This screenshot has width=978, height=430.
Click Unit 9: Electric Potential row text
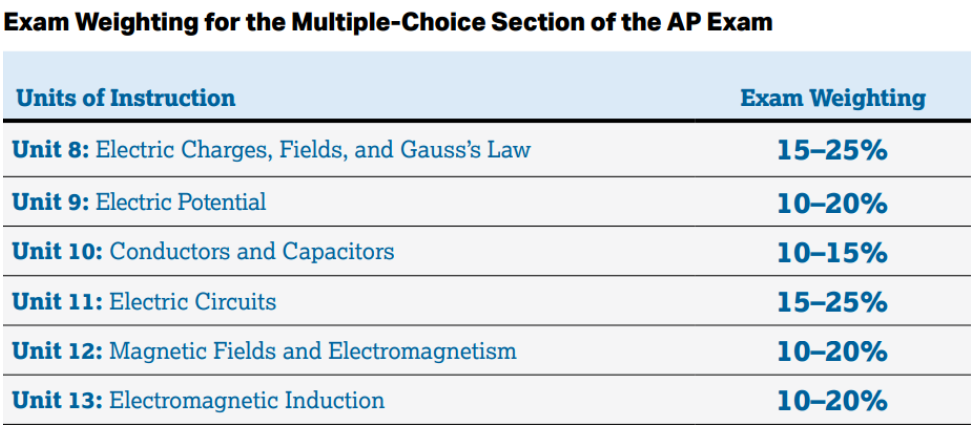139,202
